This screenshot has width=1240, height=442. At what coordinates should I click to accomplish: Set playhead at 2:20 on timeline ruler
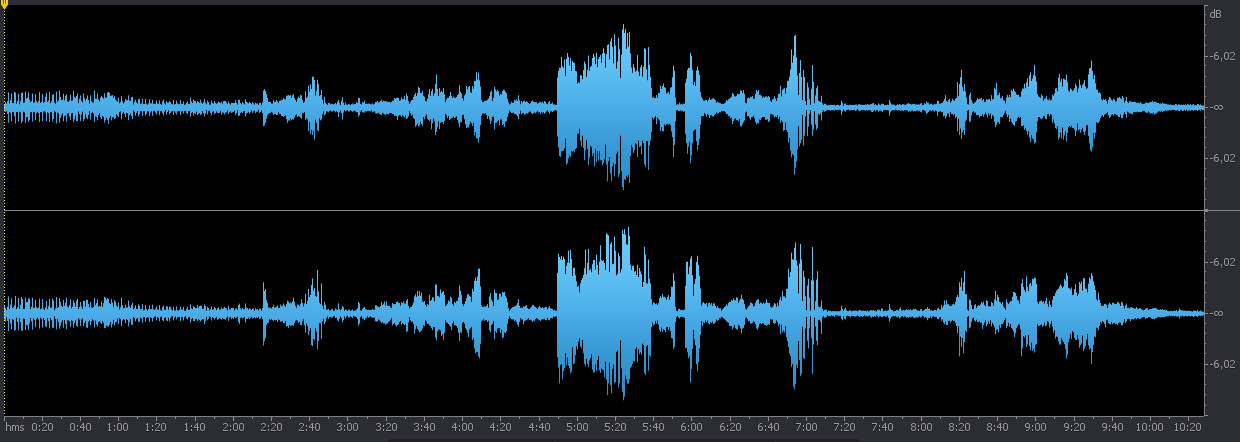tap(270, 427)
